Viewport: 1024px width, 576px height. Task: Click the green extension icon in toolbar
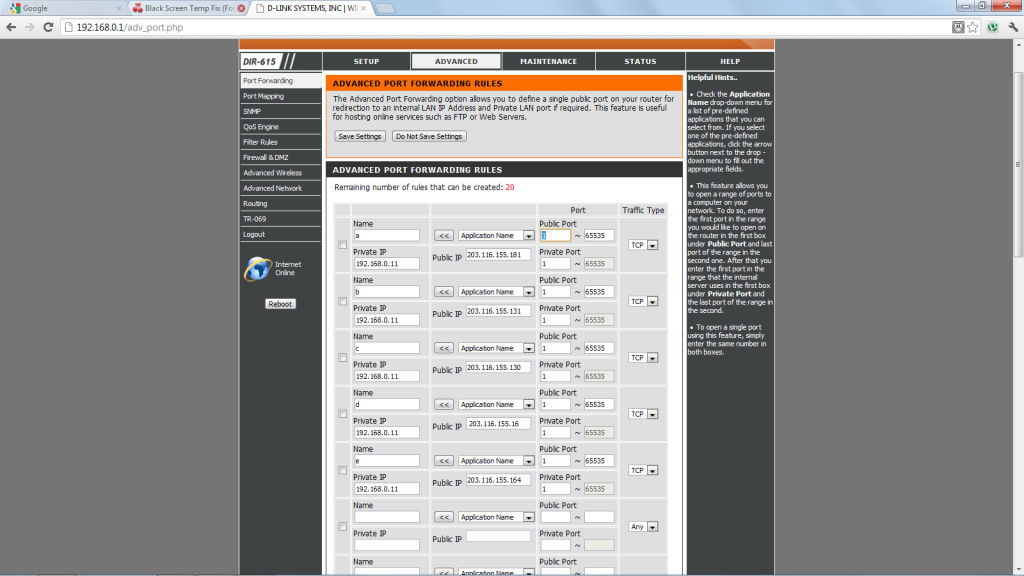[x=993, y=27]
